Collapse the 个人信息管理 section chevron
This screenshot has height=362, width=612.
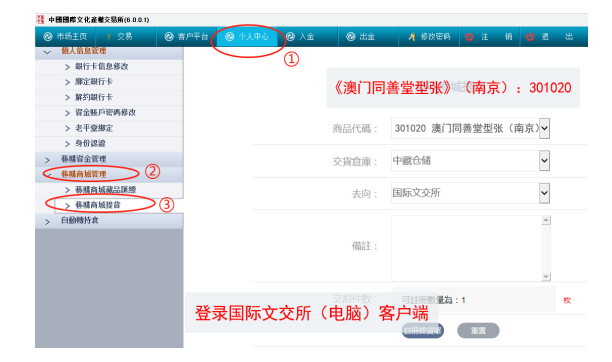[47, 52]
